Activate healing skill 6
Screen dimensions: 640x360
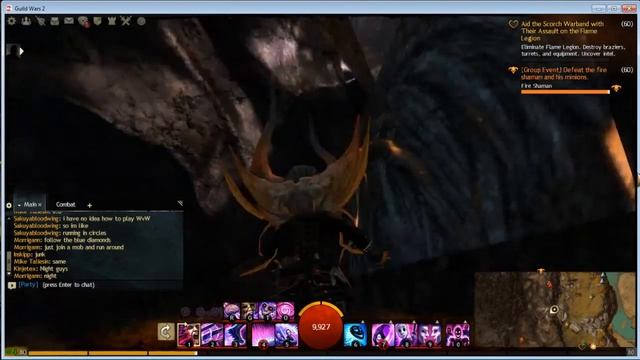[x=355, y=335]
